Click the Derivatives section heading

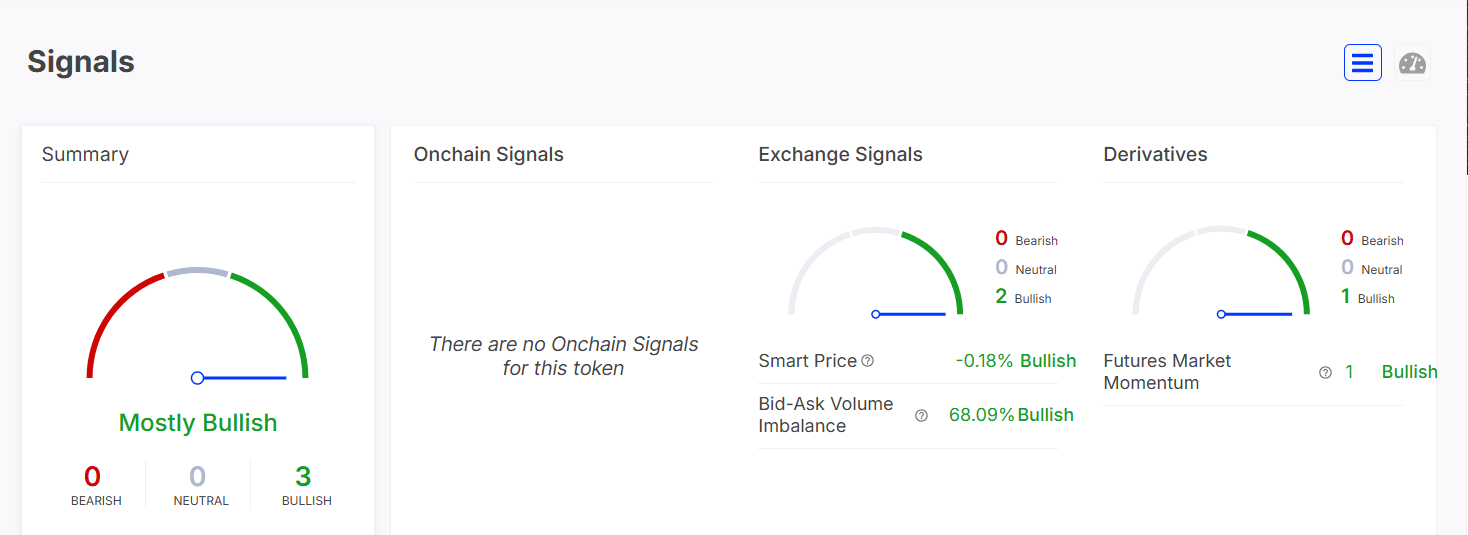(x=1155, y=155)
